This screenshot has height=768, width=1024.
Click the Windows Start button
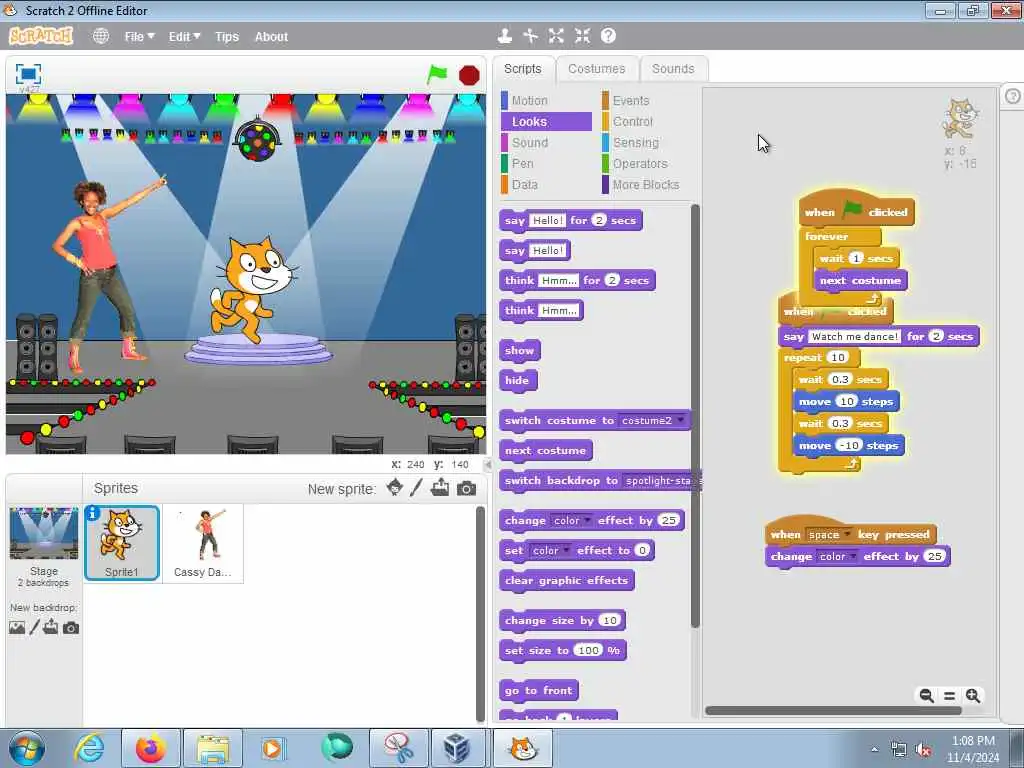27,748
